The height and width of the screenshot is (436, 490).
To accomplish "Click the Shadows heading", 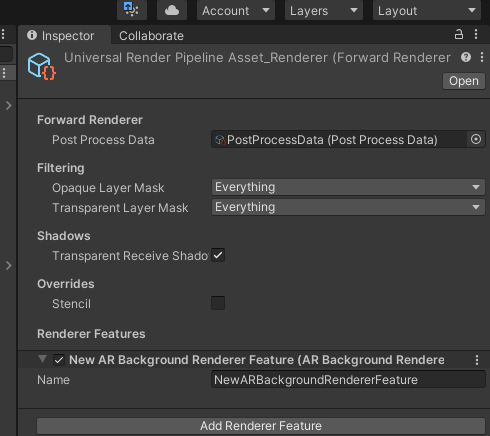I will click(x=64, y=236).
